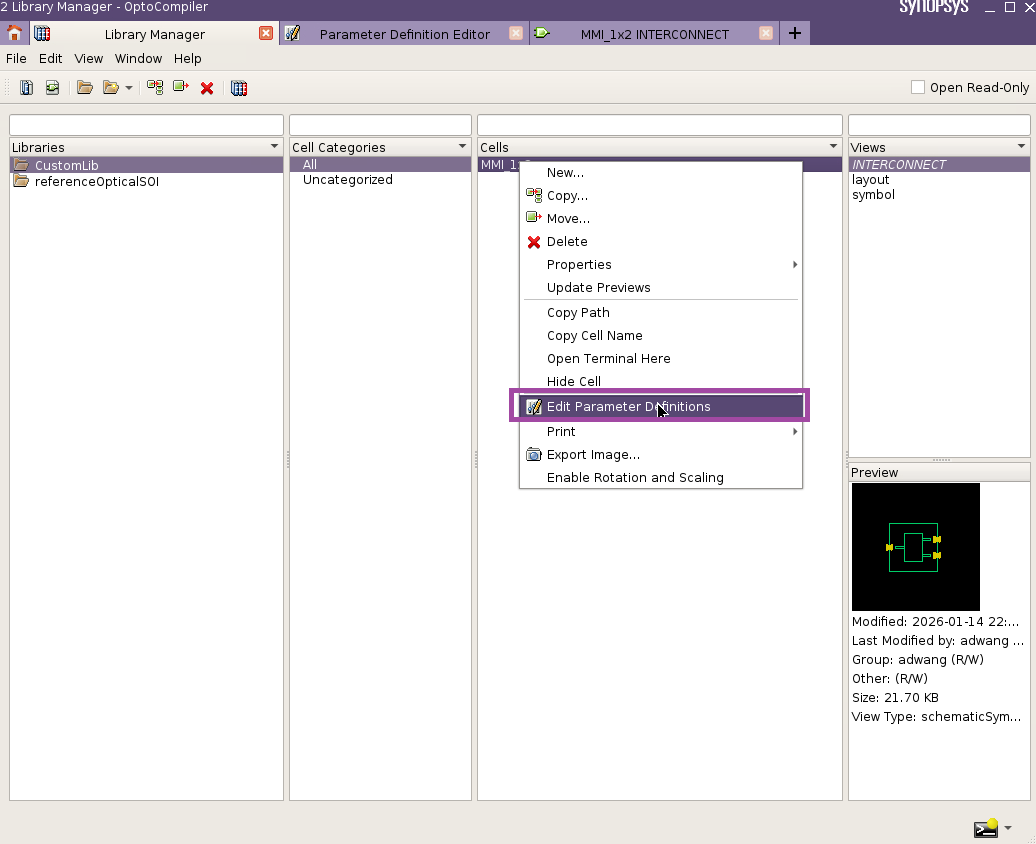
Task: Select the All cell category
Action: [x=380, y=165]
